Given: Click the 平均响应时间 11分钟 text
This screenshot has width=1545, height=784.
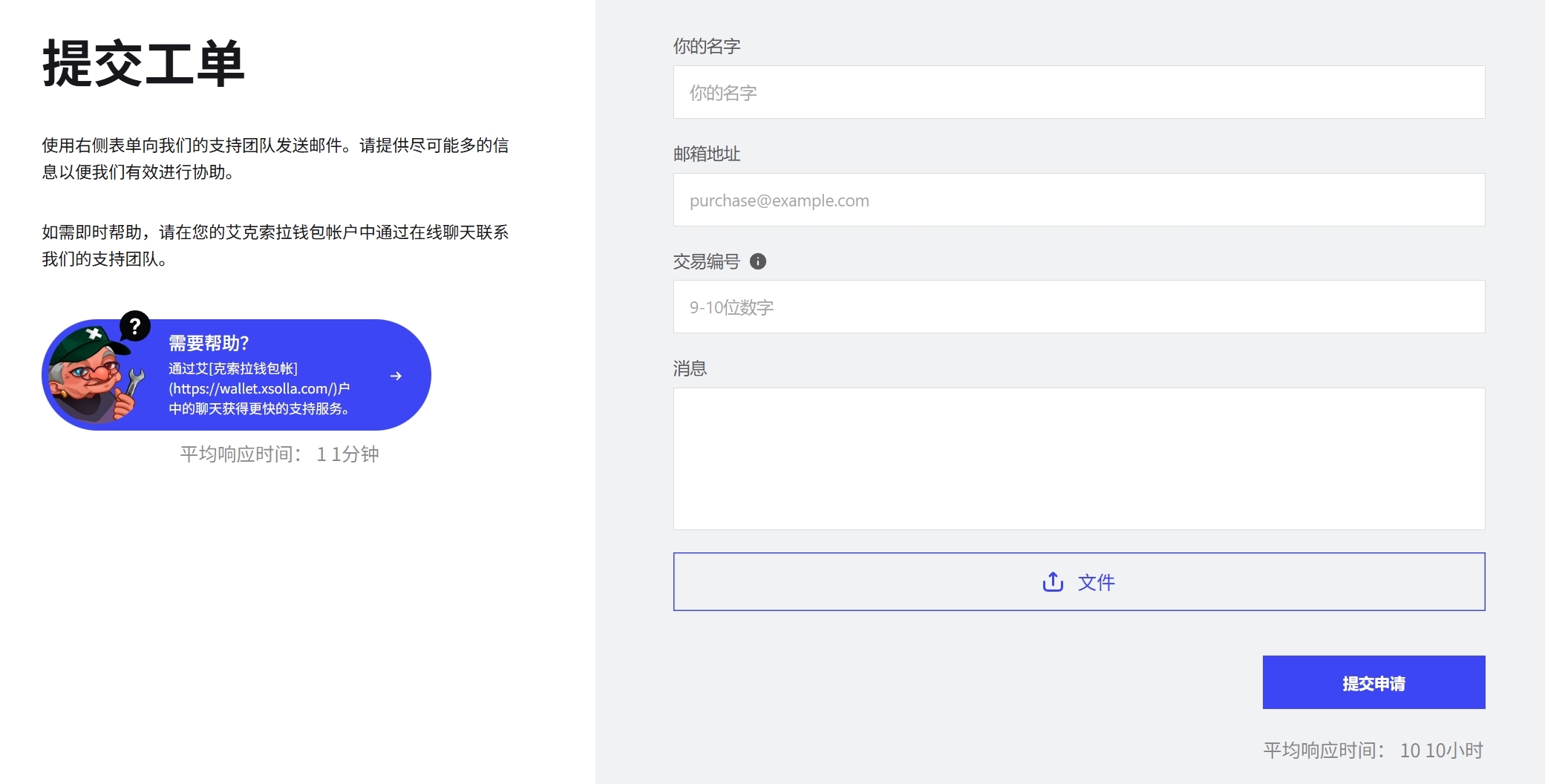Looking at the screenshot, I should (x=279, y=454).
